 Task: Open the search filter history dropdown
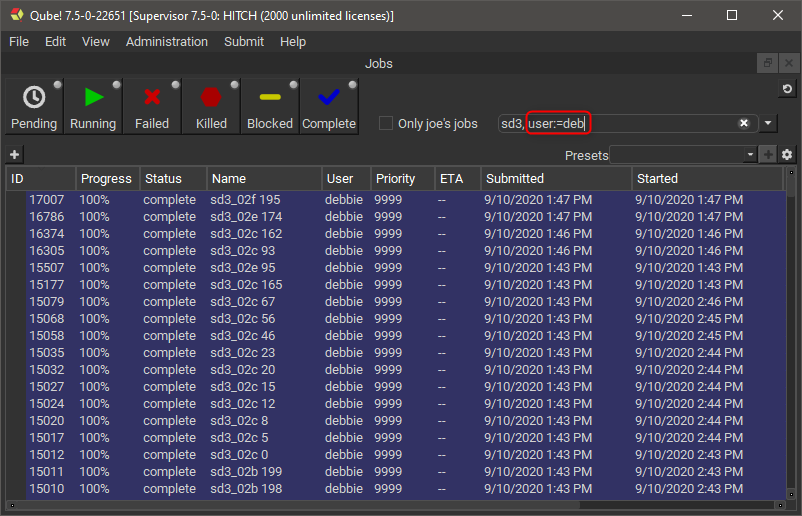tap(768, 123)
